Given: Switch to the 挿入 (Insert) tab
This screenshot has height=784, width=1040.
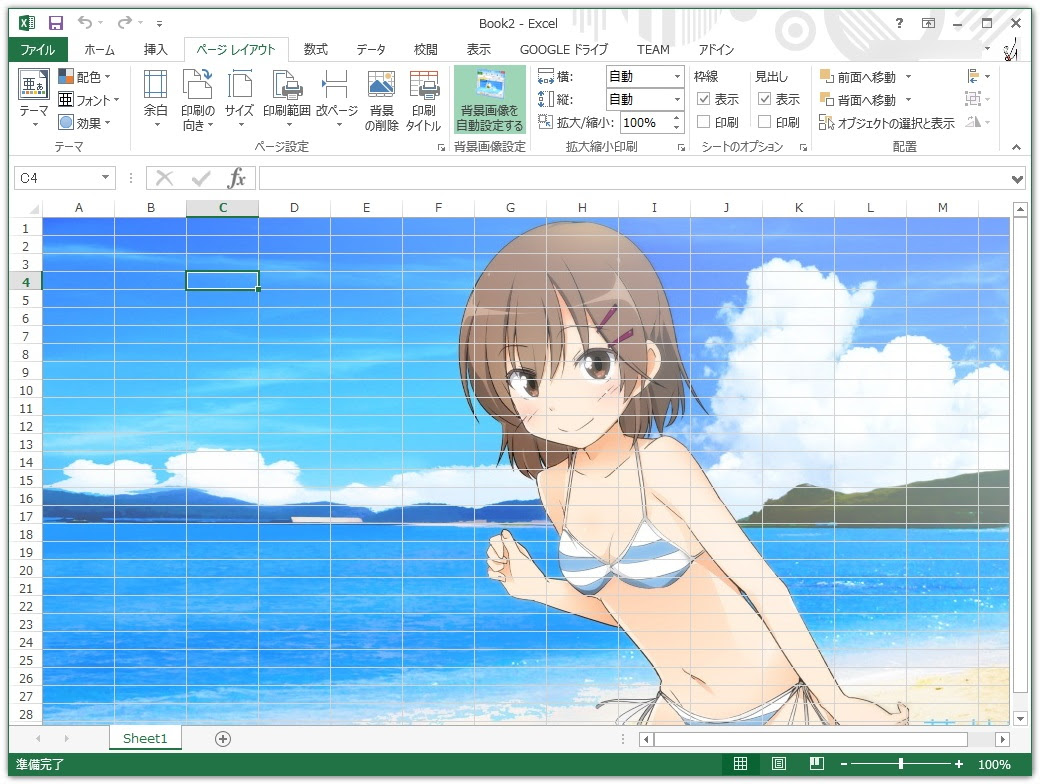Looking at the screenshot, I should 155,50.
